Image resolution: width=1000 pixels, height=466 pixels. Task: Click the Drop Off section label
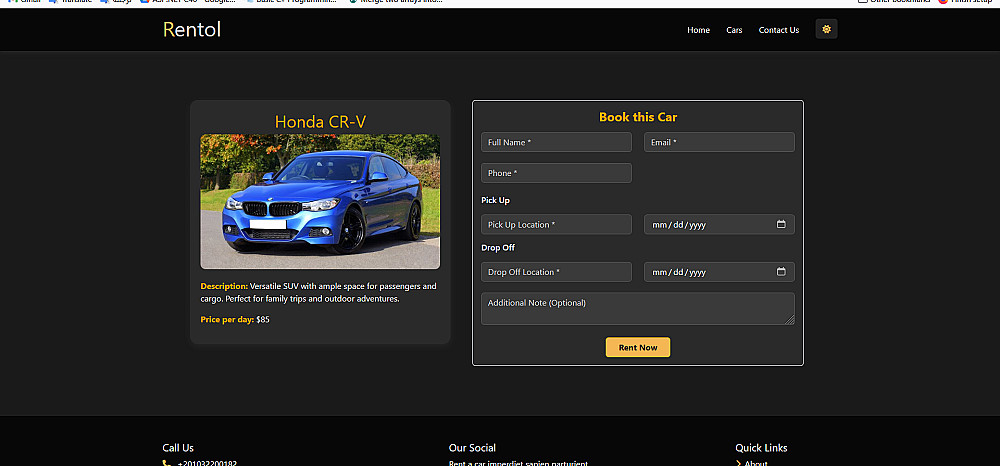point(497,247)
